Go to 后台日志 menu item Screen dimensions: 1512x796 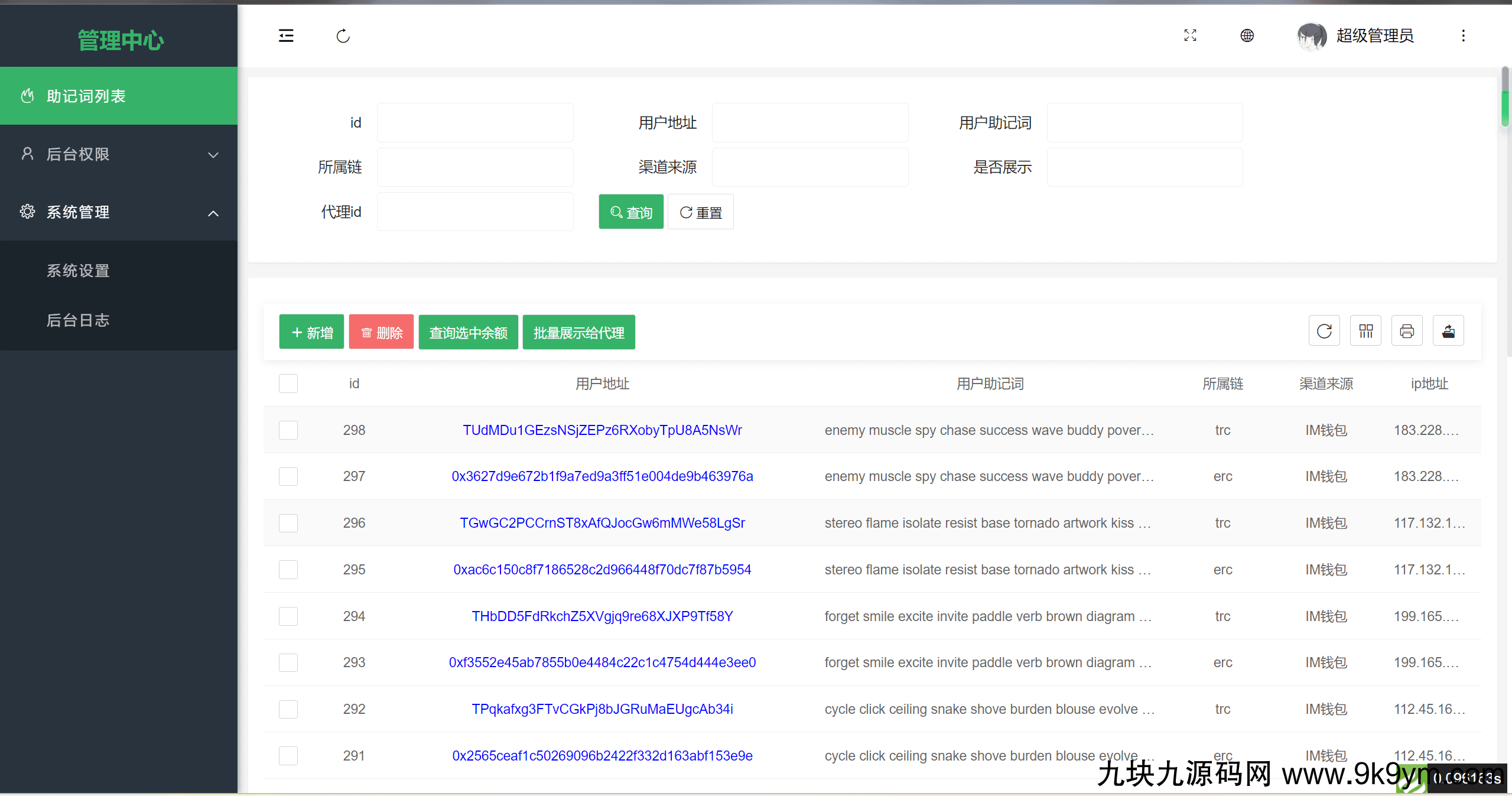tap(78, 320)
